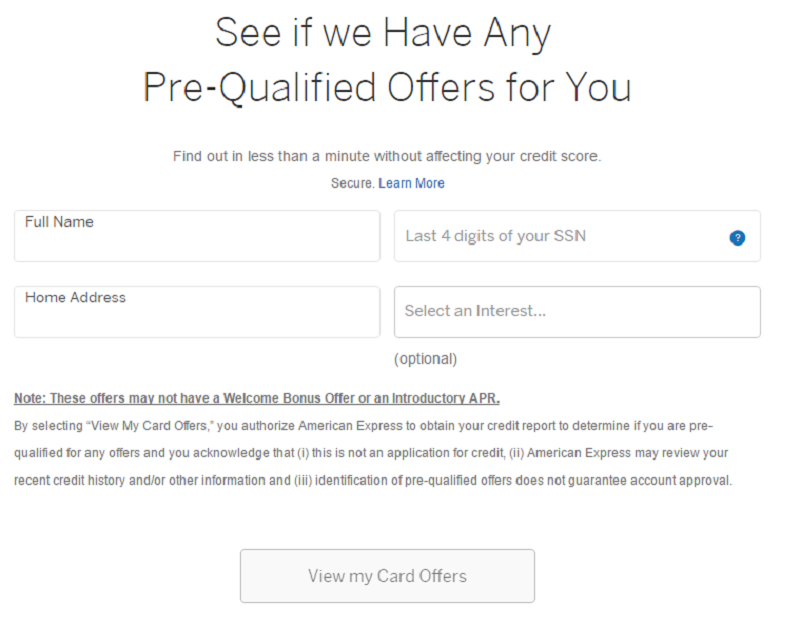Viewport: 800px width, 625px height.
Task: Focus the Full Name input field
Action: 197,244
